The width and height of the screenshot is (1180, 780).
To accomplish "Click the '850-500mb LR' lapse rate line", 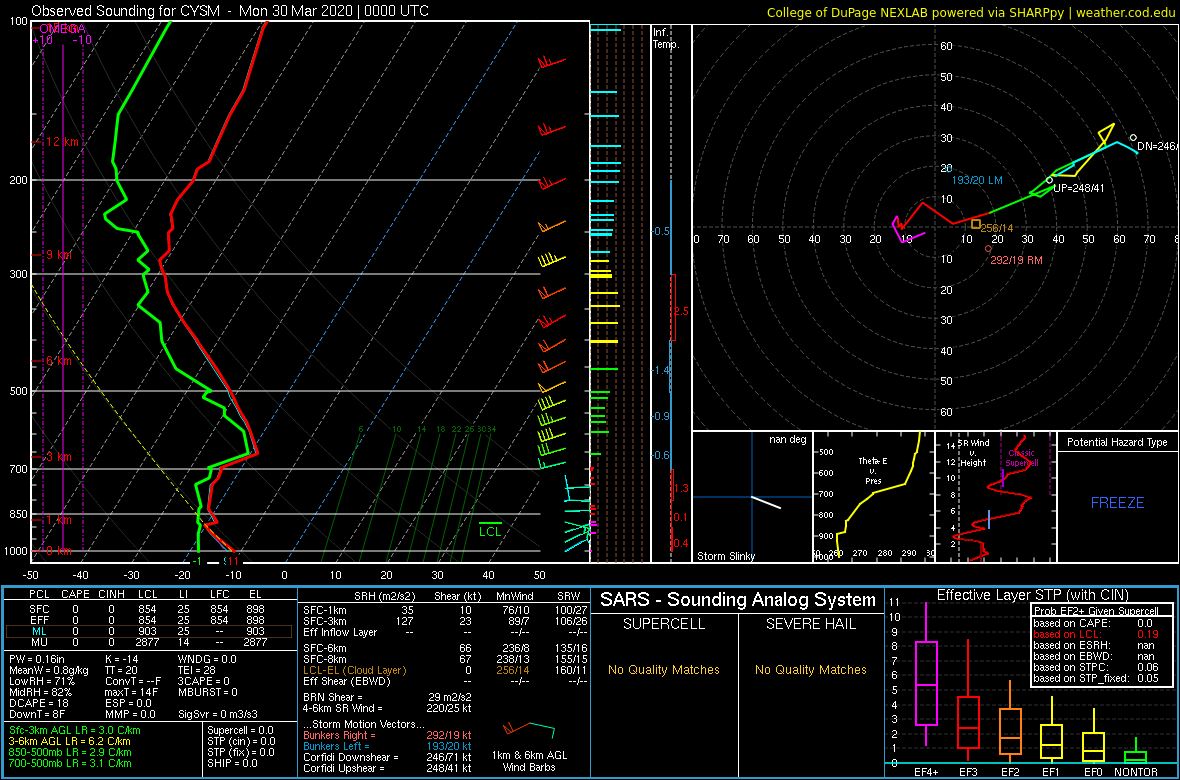I will (71, 751).
